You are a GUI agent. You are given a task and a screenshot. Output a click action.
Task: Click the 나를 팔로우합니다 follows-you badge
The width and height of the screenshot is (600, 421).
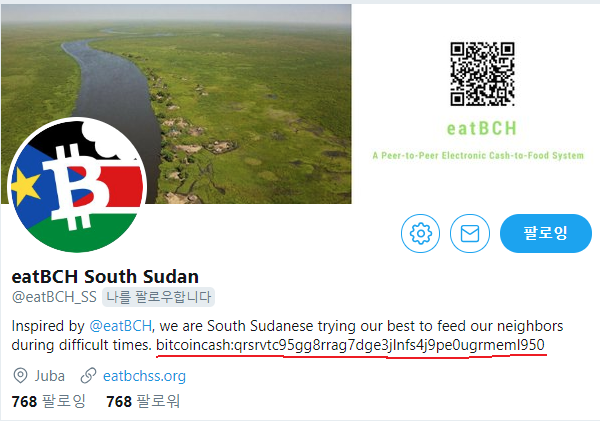(158, 297)
